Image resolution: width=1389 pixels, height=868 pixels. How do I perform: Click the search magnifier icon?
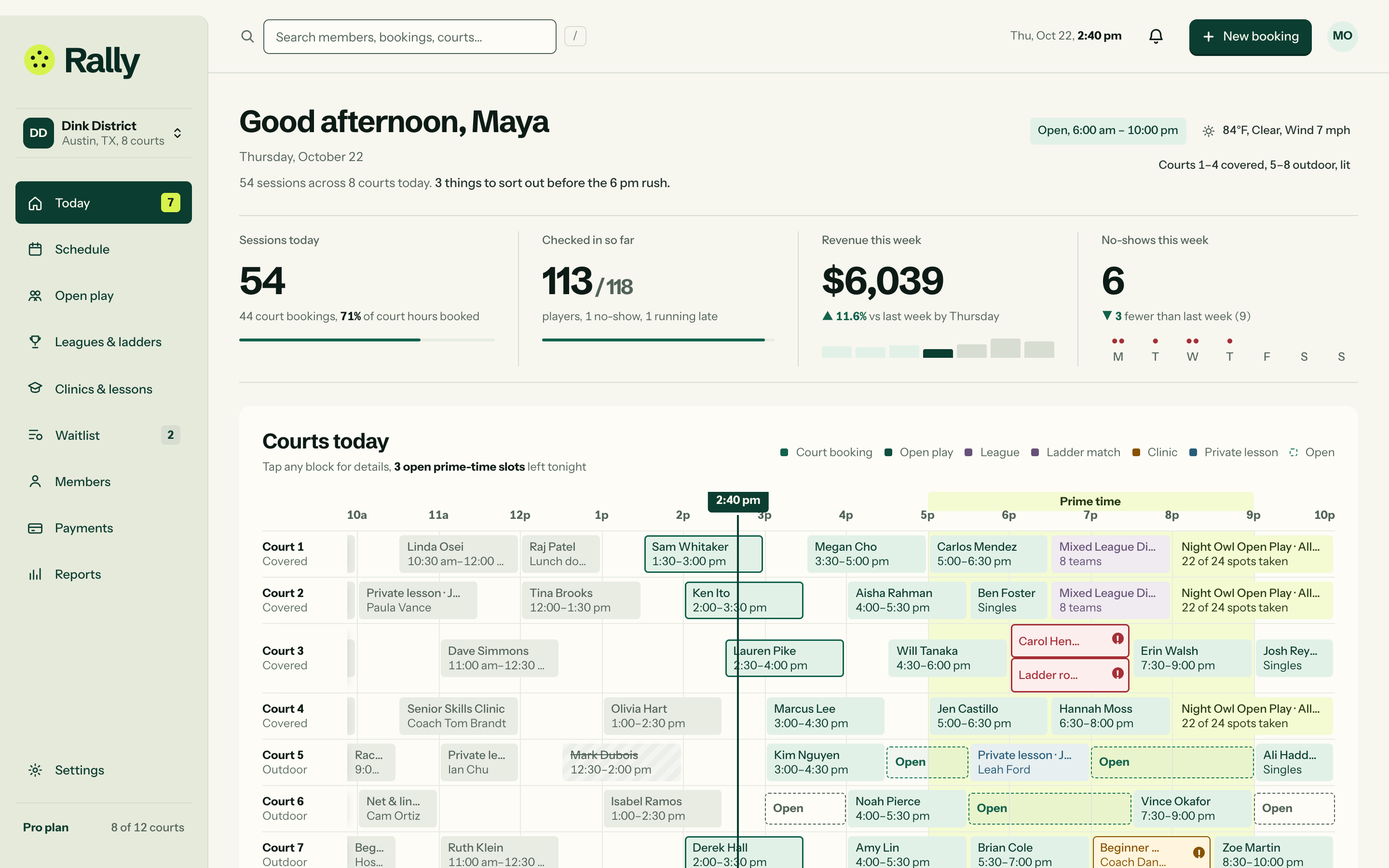pos(247,37)
